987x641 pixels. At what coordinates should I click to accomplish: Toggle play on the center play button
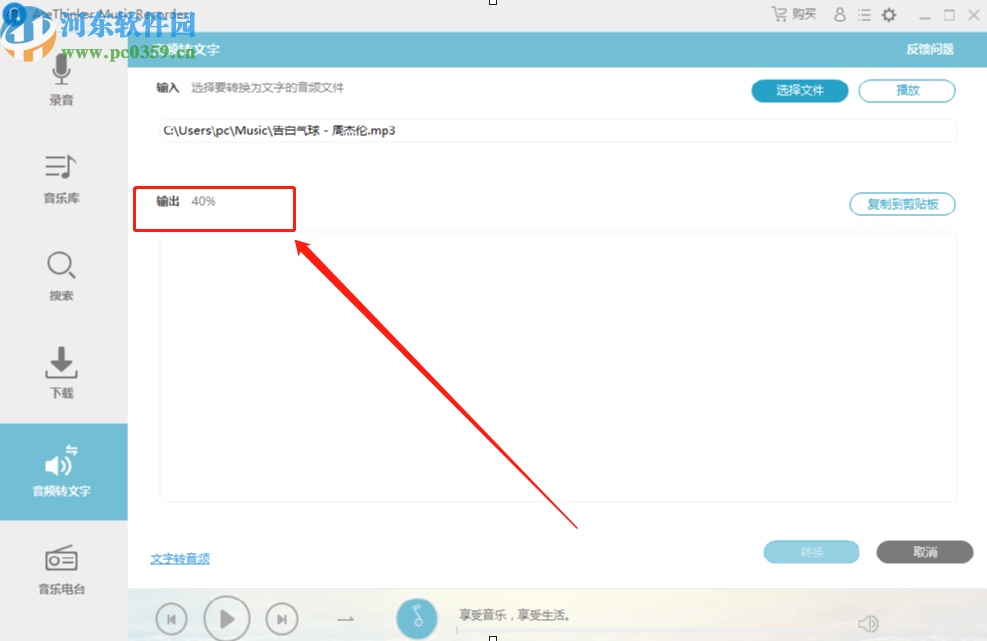pyautogui.click(x=226, y=618)
